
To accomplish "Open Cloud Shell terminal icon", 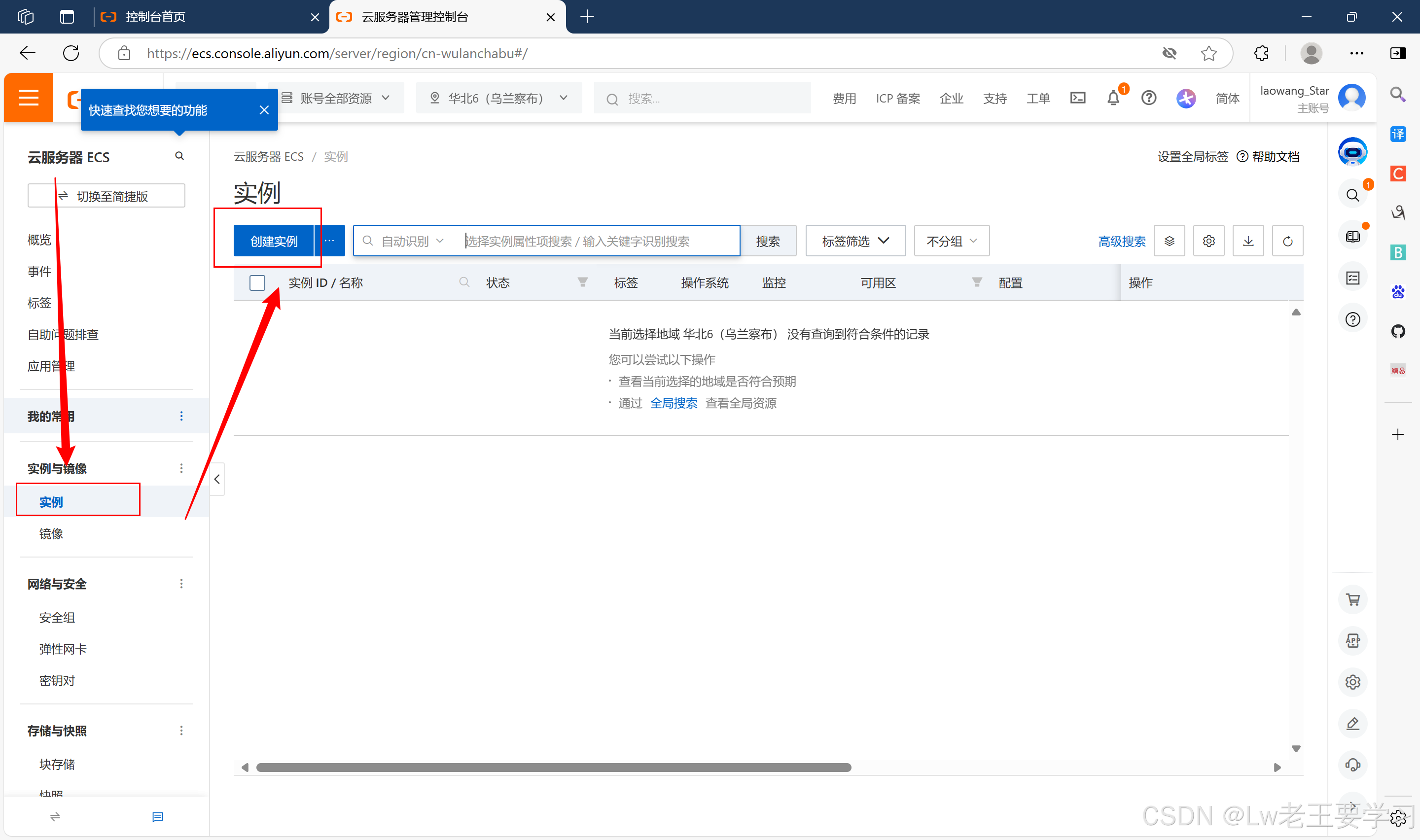I will [1078, 98].
